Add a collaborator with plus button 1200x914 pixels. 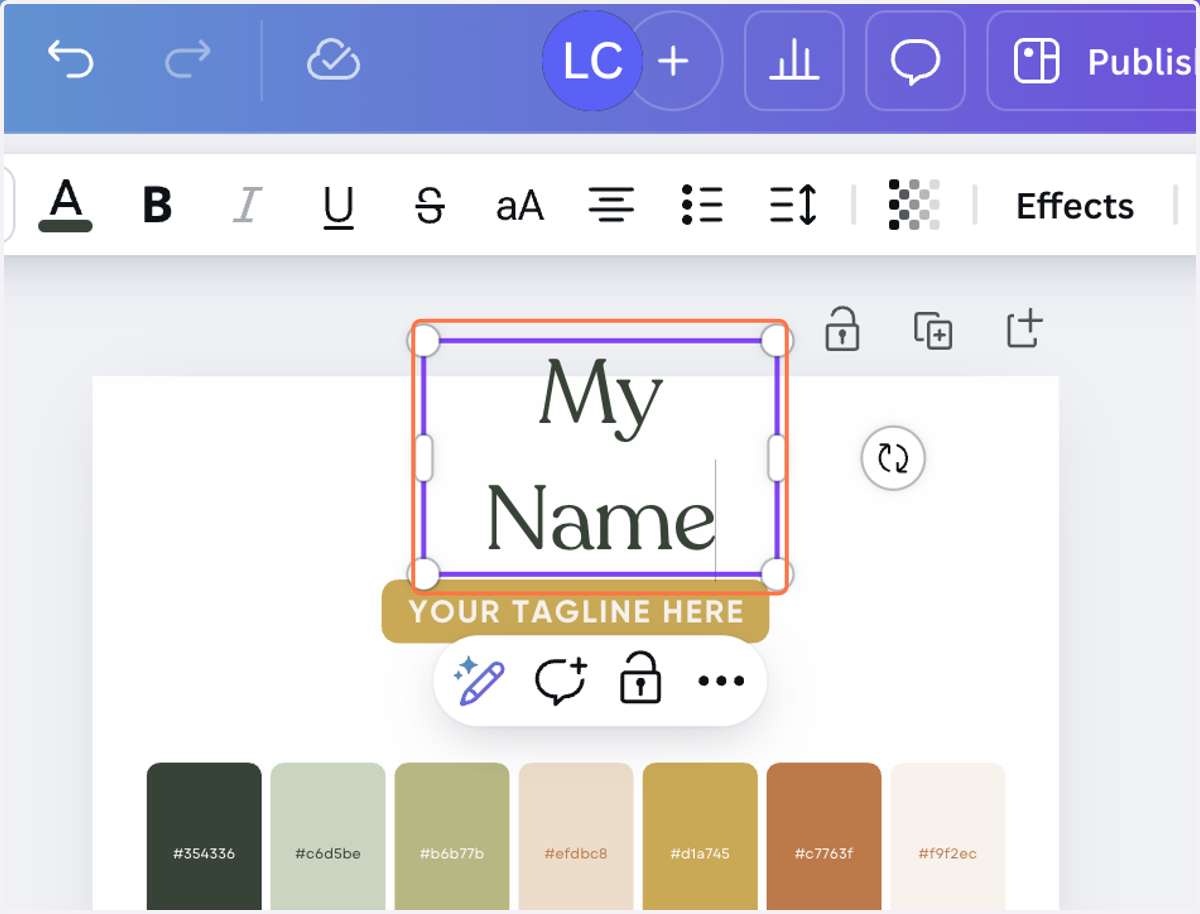(674, 61)
